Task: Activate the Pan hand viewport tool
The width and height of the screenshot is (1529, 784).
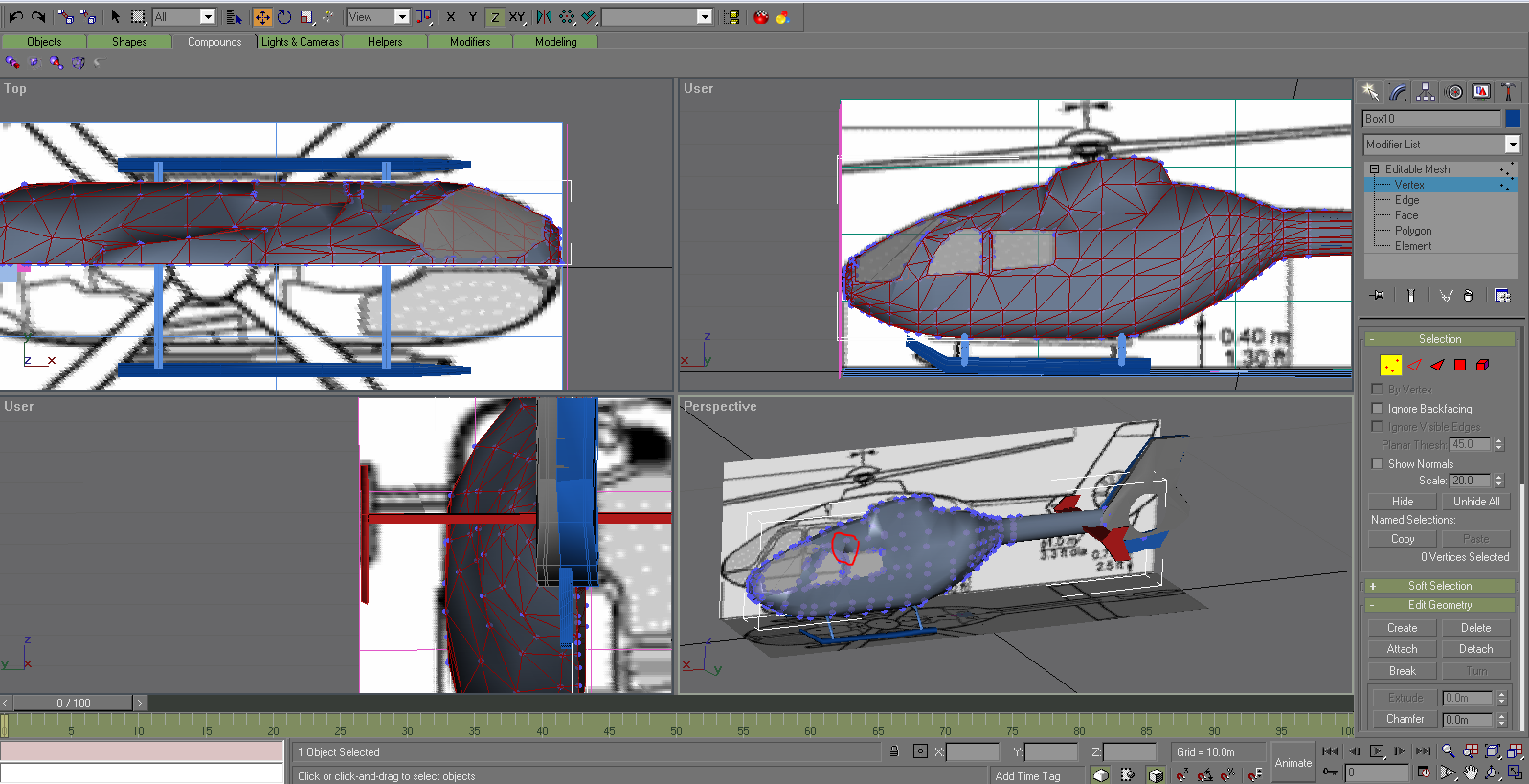Action: tap(1471, 773)
